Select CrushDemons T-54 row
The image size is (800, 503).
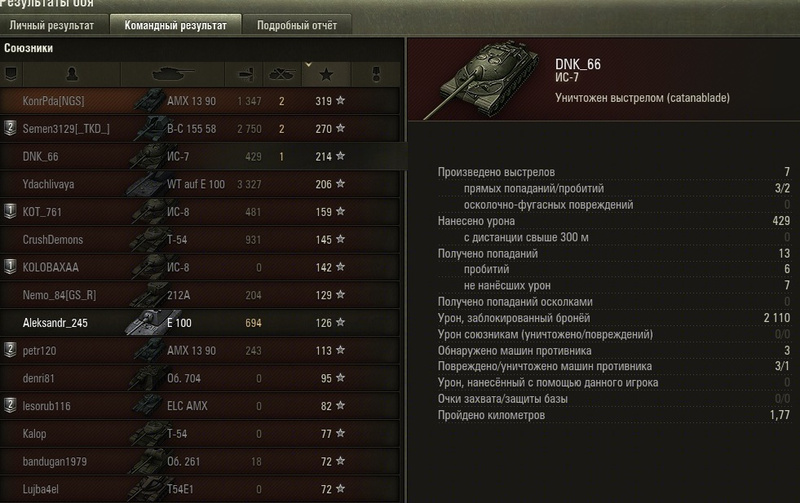tap(200, 240)
